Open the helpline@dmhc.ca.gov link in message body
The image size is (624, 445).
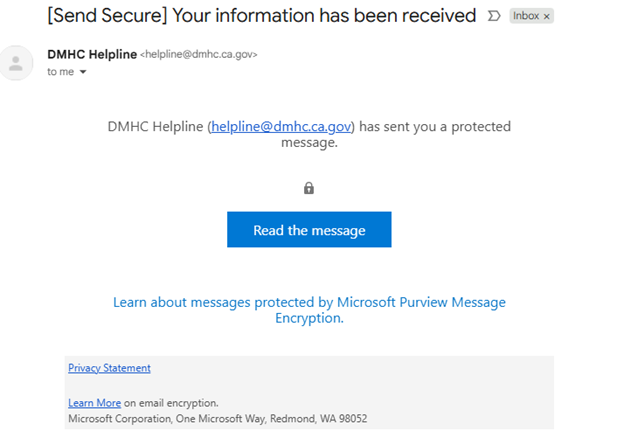click(x=281, y=127)
